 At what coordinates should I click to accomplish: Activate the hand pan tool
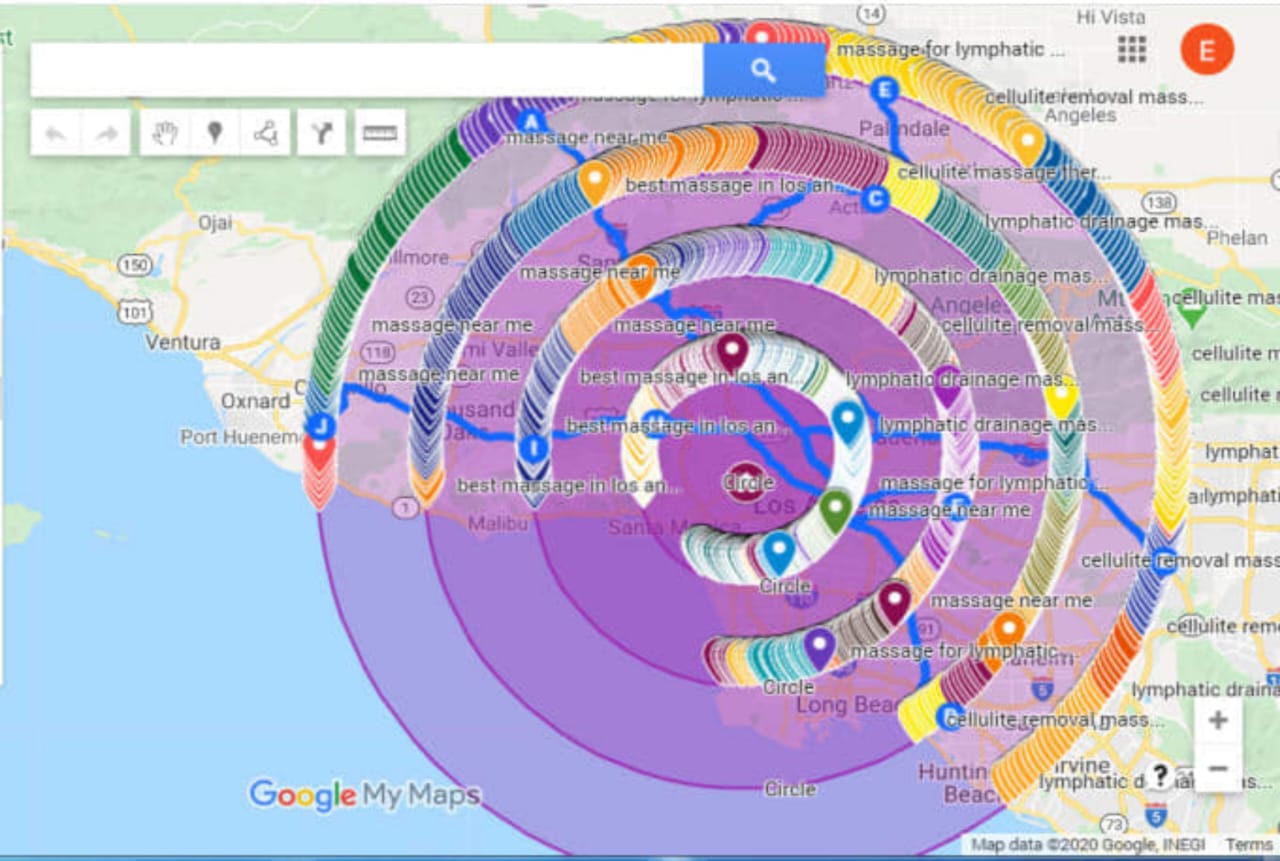163,131
